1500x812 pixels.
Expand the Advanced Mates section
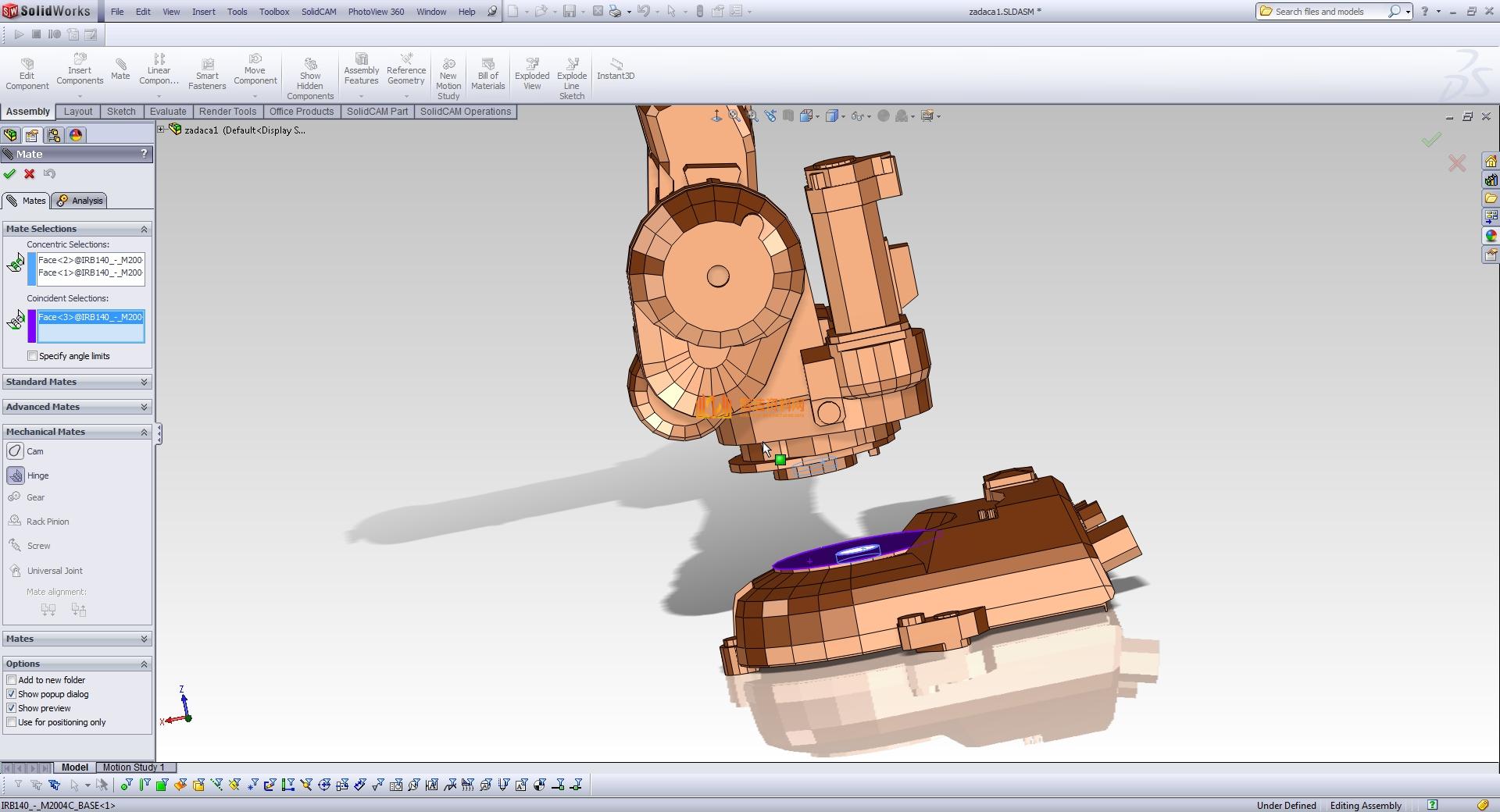pos(77,407)
